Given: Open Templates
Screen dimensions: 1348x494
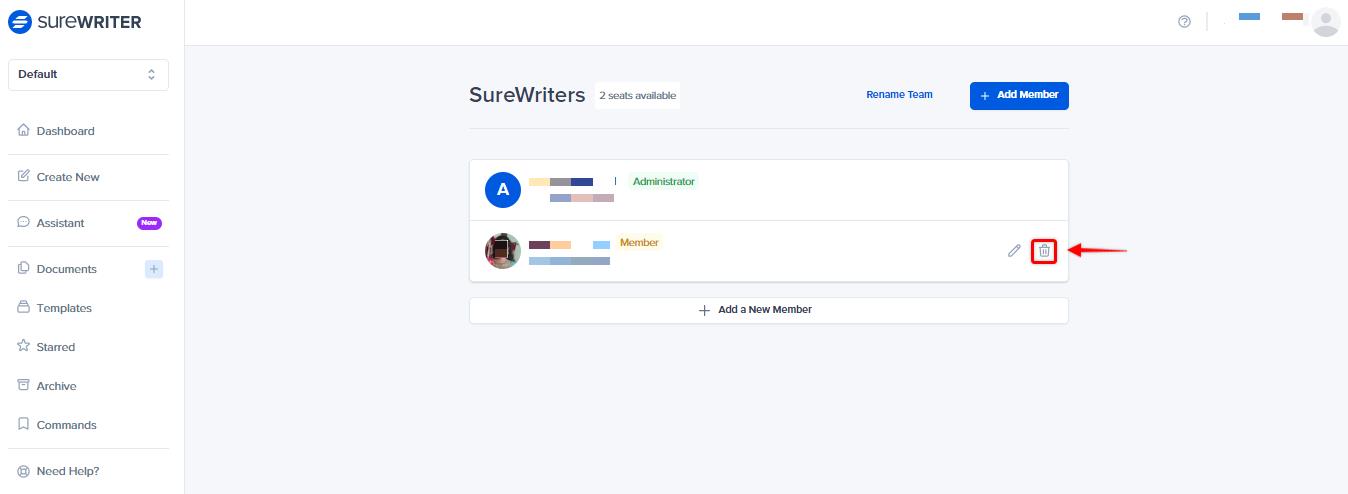Looking at the screenshot, I should pos(64,308).
